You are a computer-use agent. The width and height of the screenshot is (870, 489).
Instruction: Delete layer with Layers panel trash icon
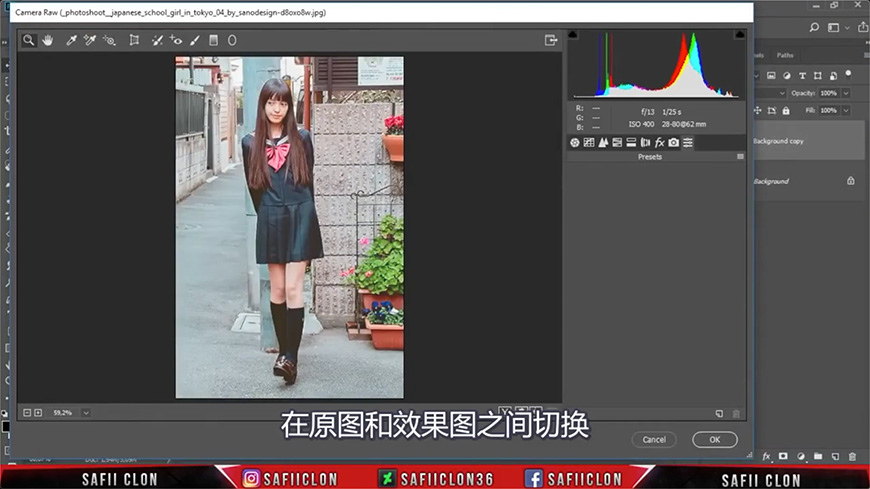click(x=852, y=456)
